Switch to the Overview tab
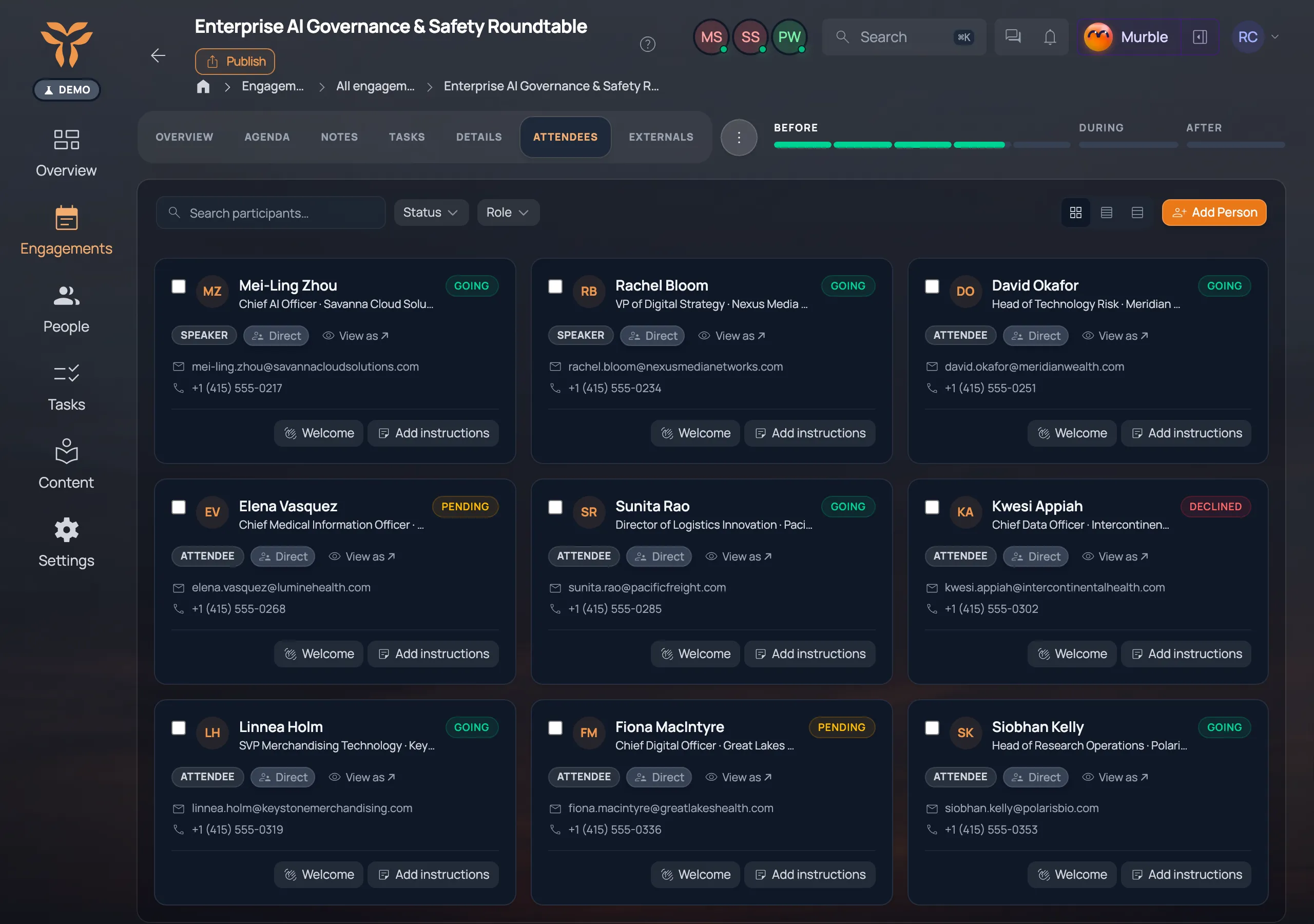 tap(184, 138)
